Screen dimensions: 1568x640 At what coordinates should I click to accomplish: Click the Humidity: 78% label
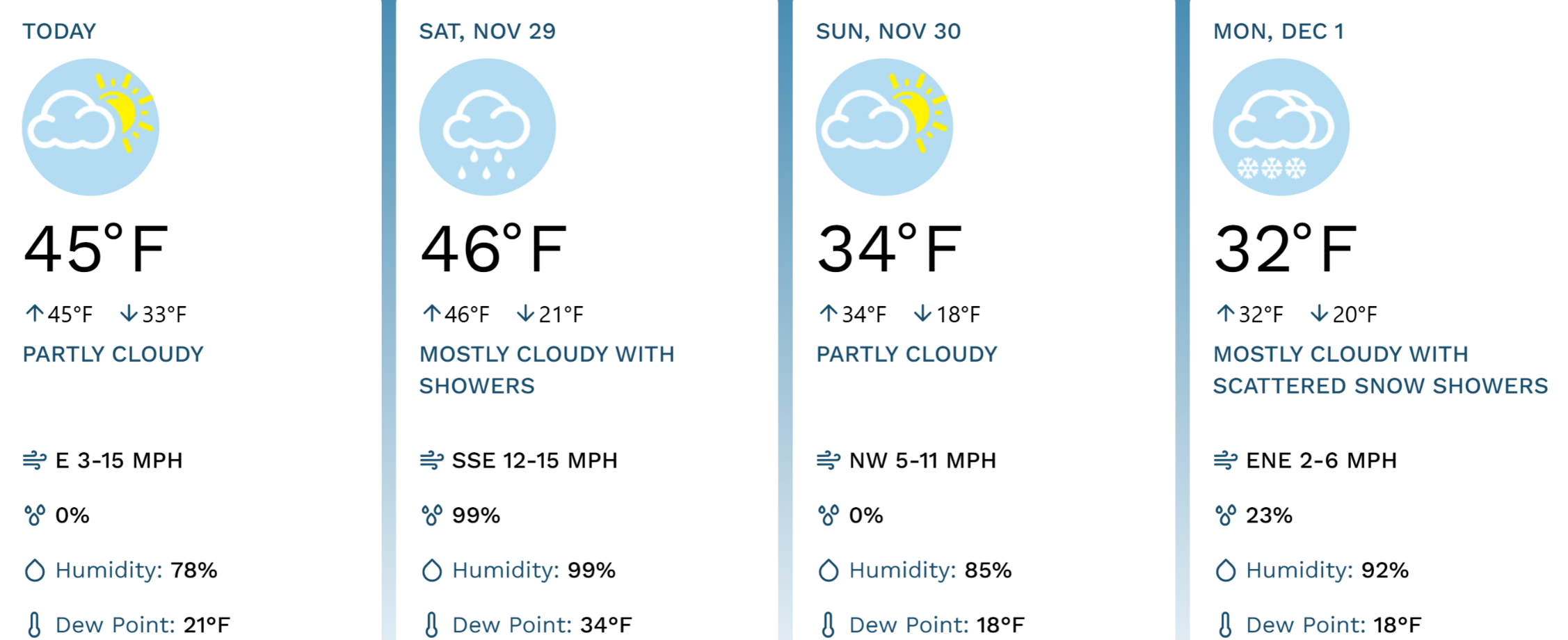(x=136, y=570)
